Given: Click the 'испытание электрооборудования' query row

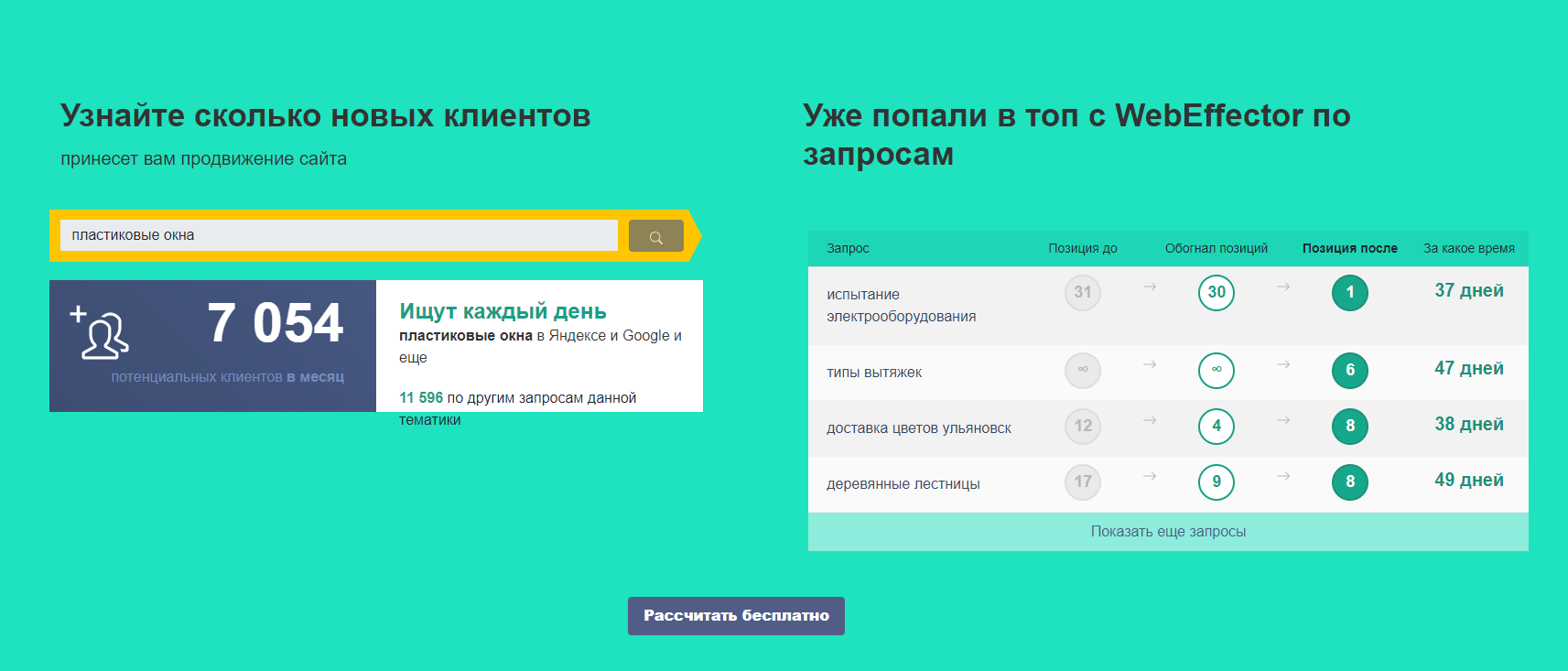Looking at the screenshot, I should click(x=1168, y=306).
